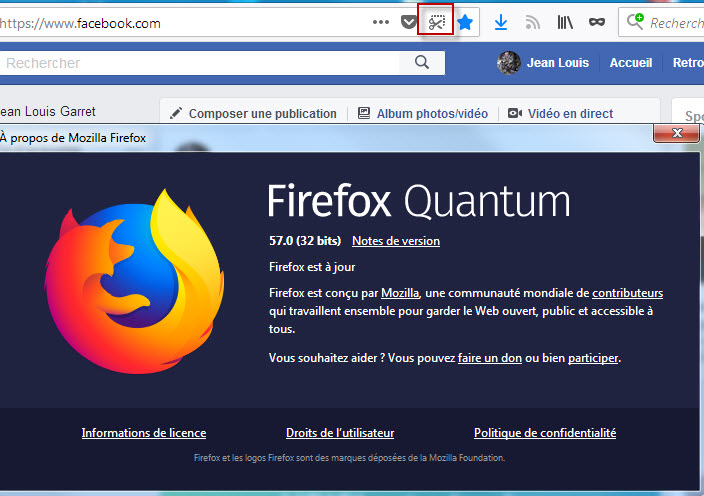This screenshot has width=704, height=496.
Task: Open Droits de l'utilisateur
Action: pos(340,433)
